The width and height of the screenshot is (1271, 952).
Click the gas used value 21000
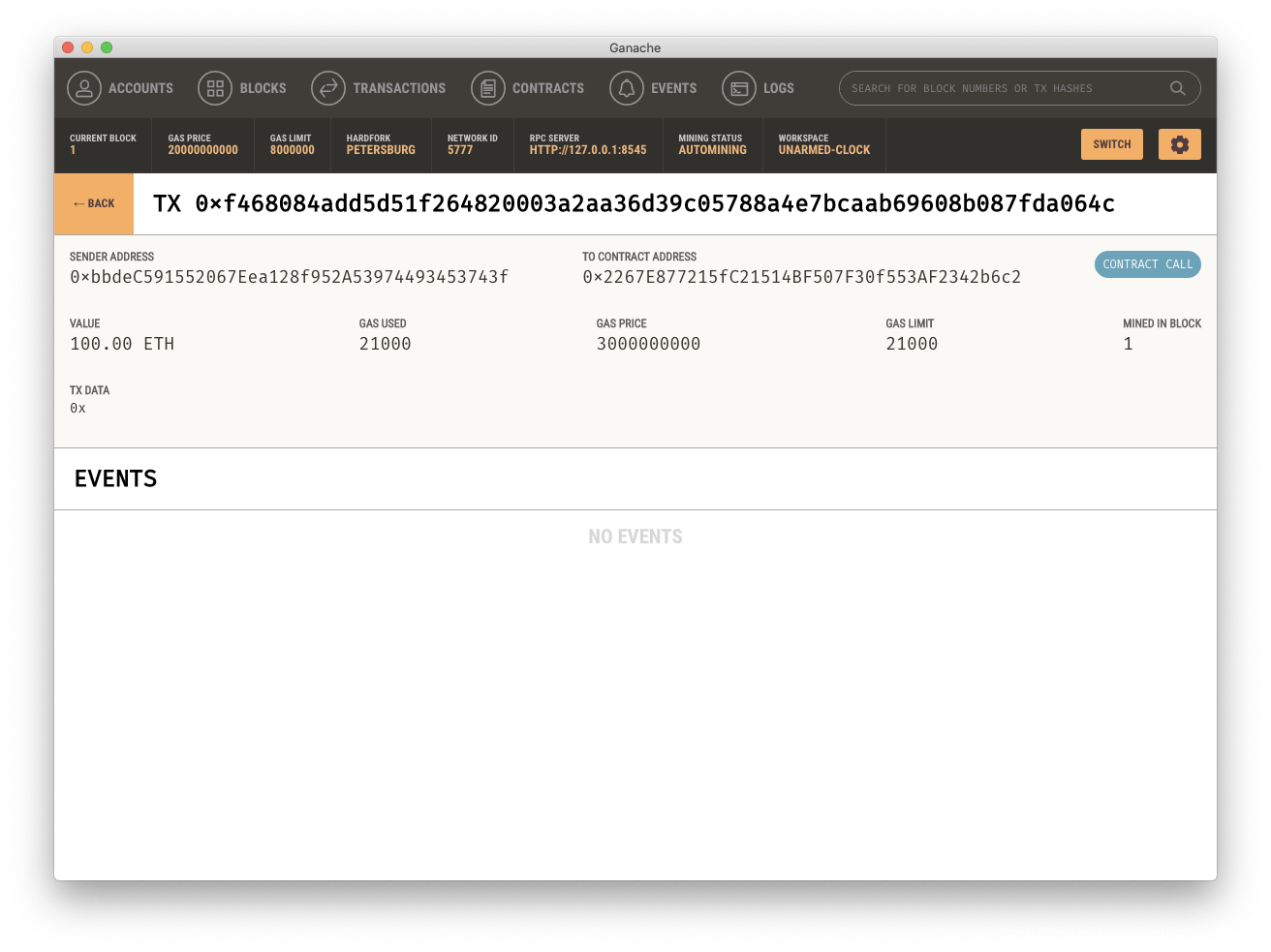click(x=385, y=344)
